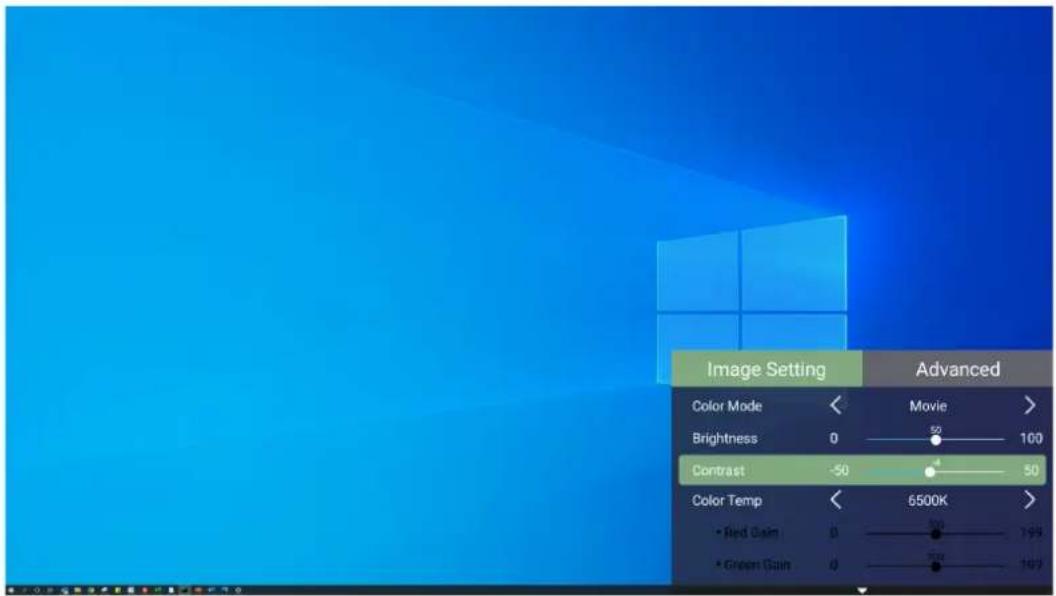Lower Color Temp using its left arrow
This screenshot has width=1056, height=596.
[x=836, y=500]
